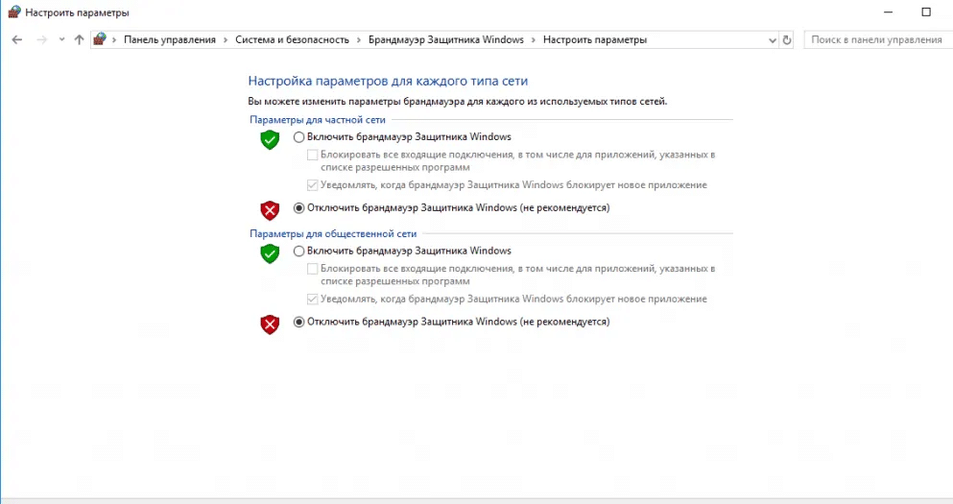Open recent locations dropdown near navigation arrows

tap(61, 40)
